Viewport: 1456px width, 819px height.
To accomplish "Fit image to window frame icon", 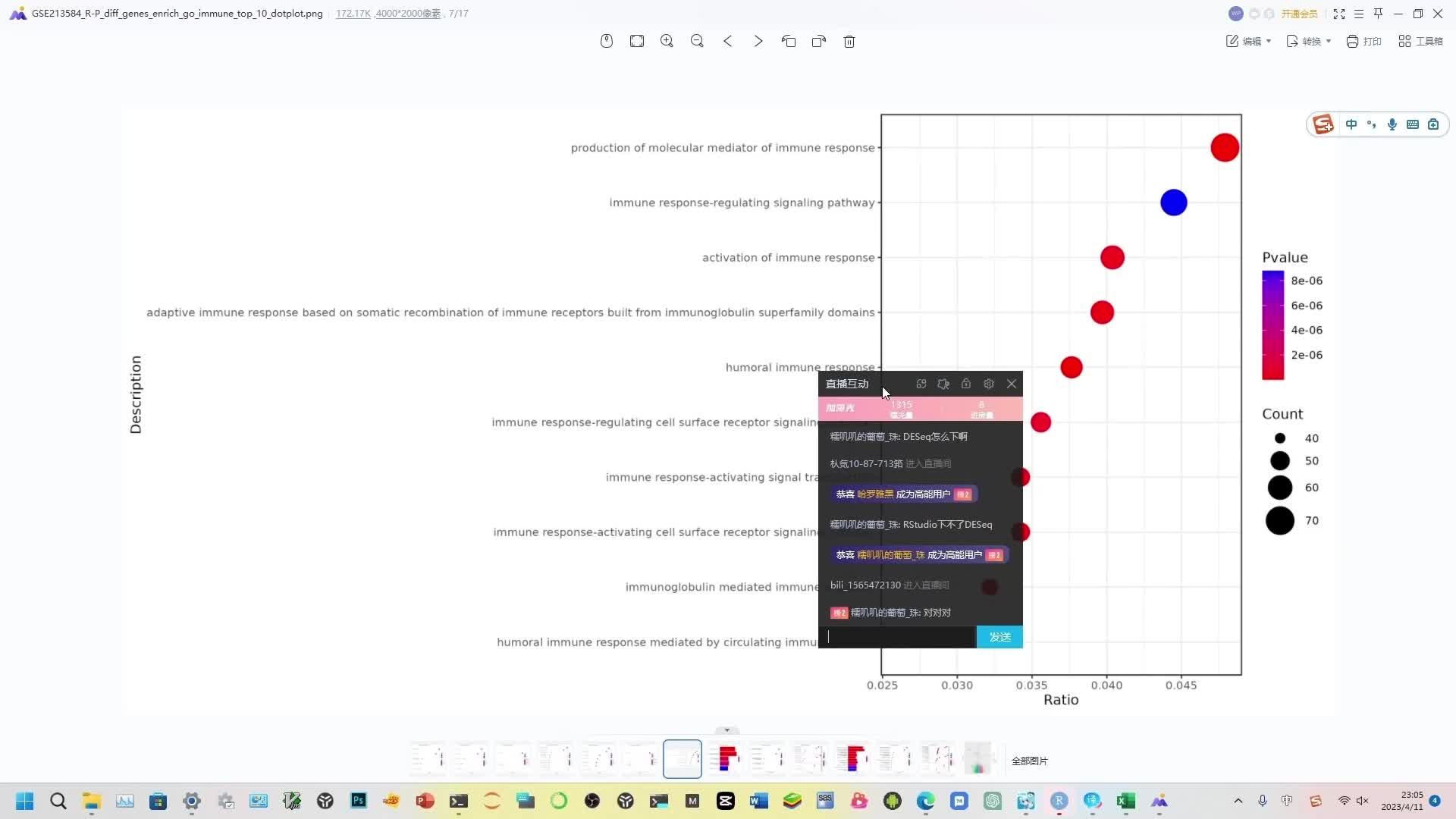I will pos(636,41).
